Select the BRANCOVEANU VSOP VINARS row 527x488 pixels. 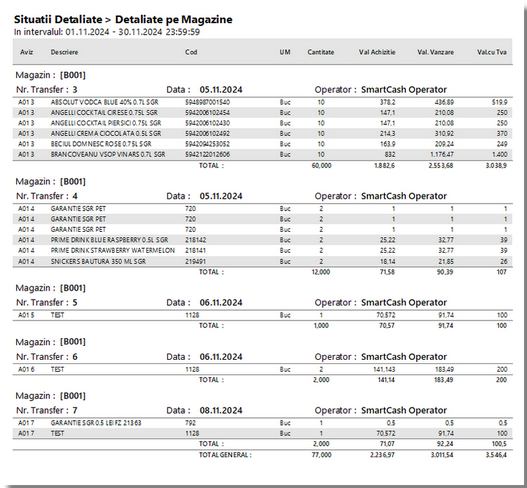(x=262, y=155)
